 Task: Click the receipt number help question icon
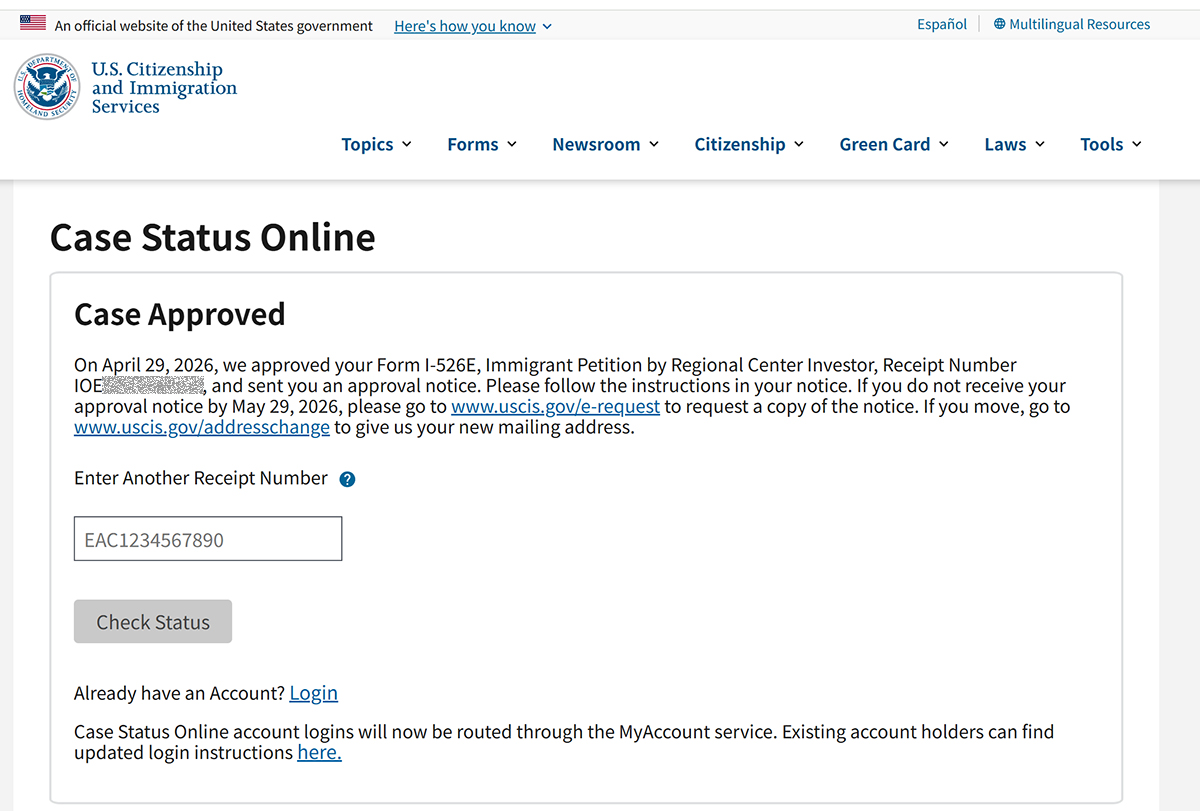tap(347, 479)
